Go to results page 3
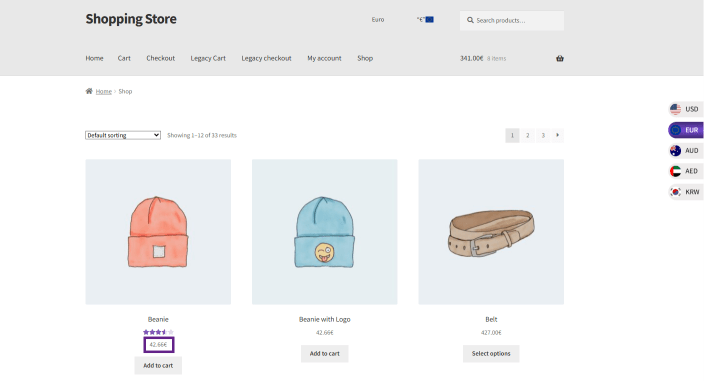The image size is (704, 381). tap(543, 136)
